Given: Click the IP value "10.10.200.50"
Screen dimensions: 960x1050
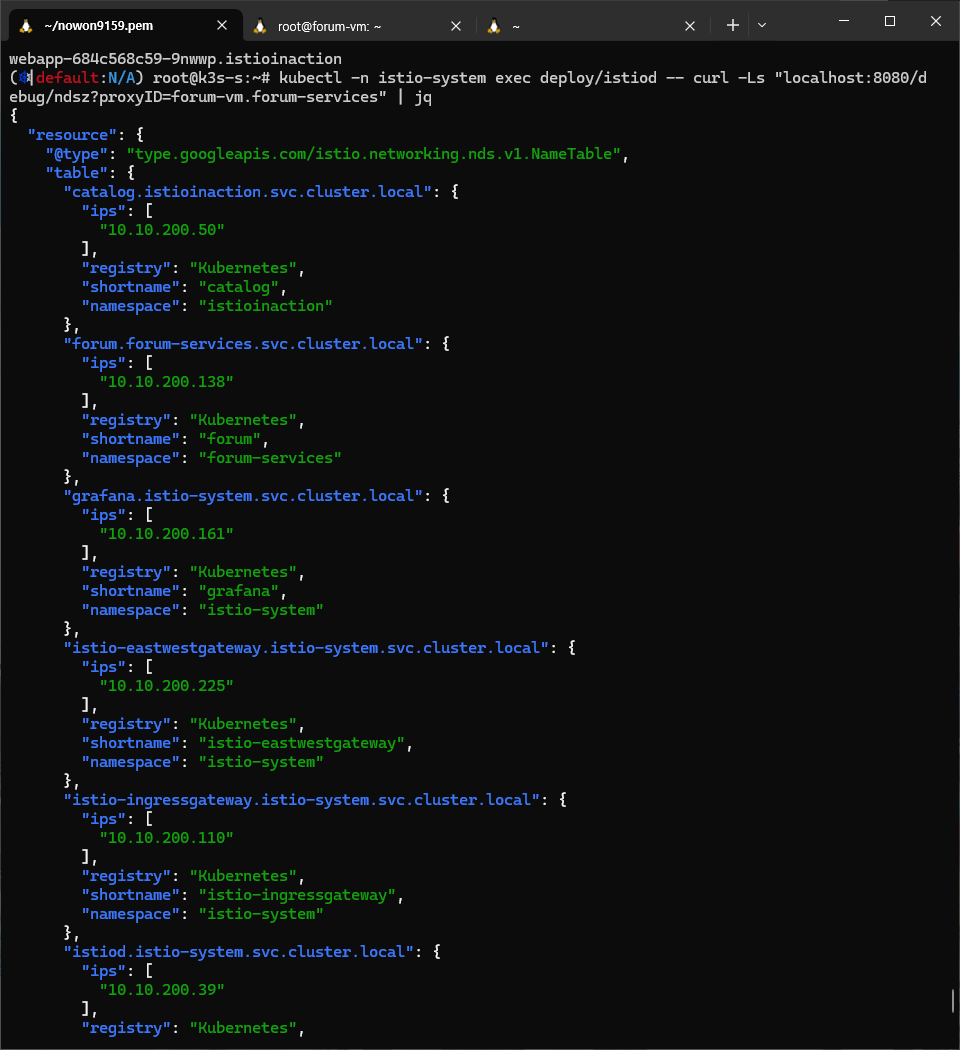Looking at the screenshot, I should (162, 230).
